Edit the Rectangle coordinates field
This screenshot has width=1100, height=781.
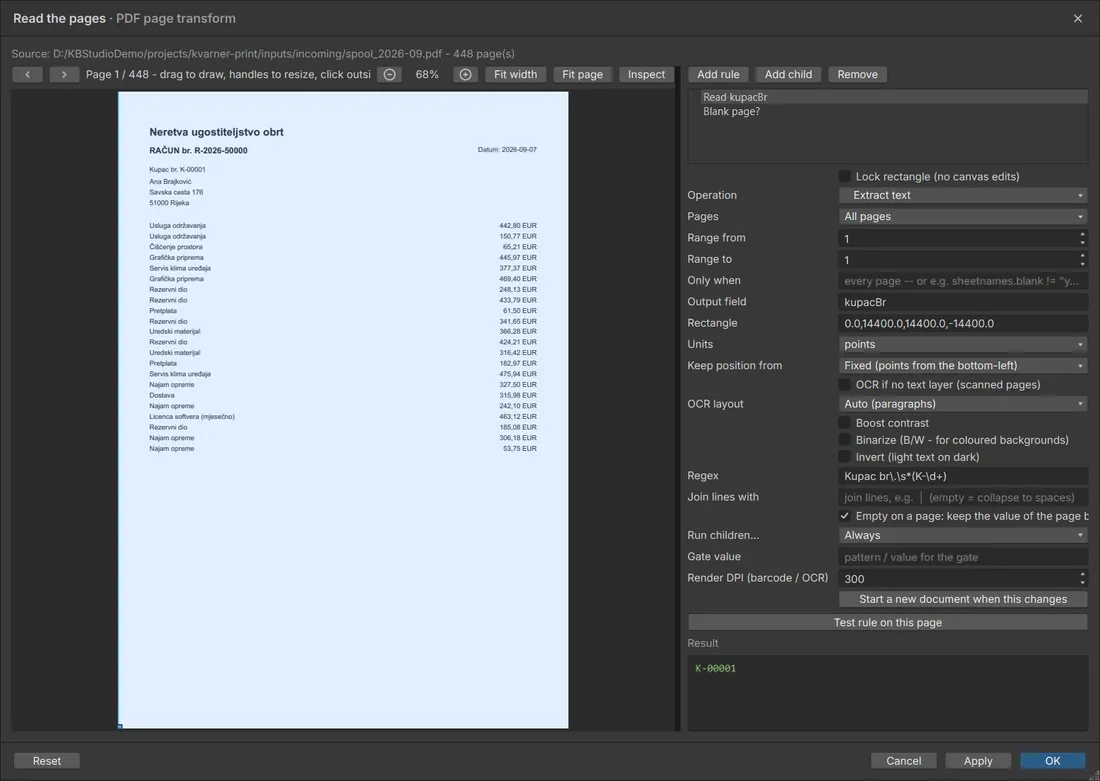pyautogui.click(x=963, y=323)
